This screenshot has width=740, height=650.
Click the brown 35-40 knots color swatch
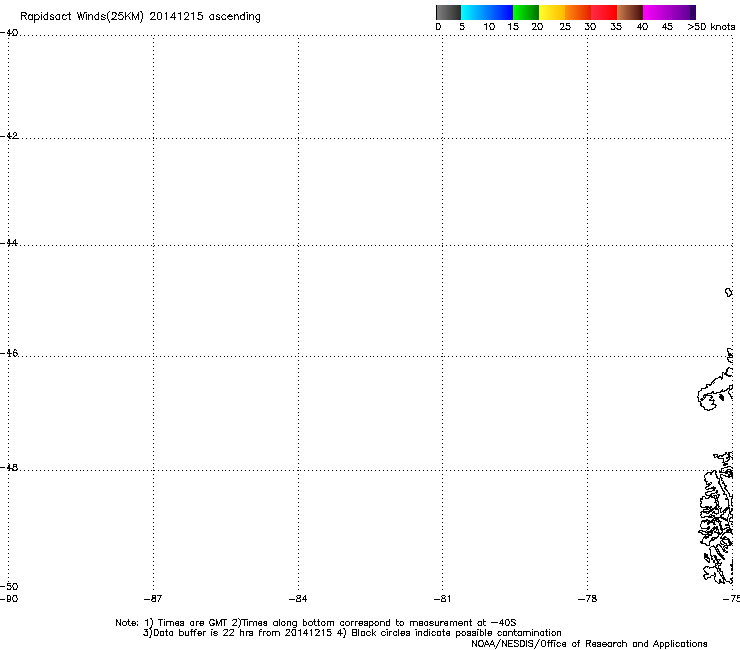[630, 12]
